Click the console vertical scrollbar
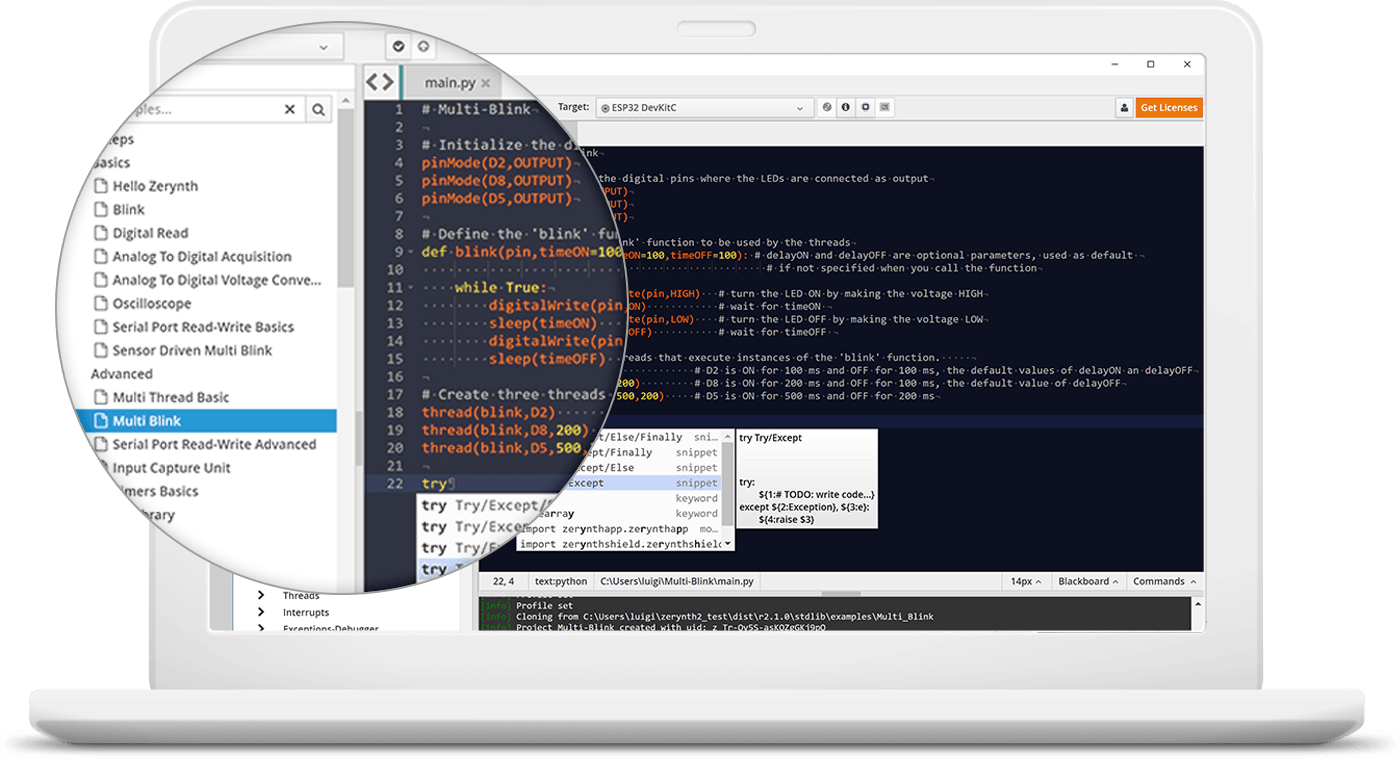The height and width of the screenshot is (781, 1400). (x=1197, y=613)
